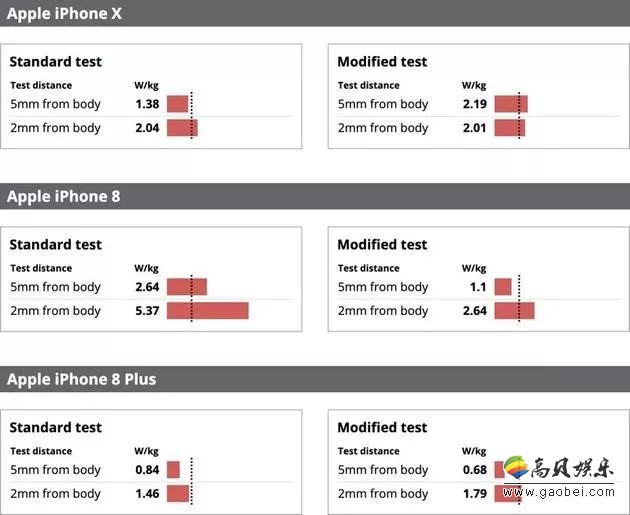The image size is (630, 515).
Task: Click the 2.04 value in iPhone X panel
Action: pos(147,128)
